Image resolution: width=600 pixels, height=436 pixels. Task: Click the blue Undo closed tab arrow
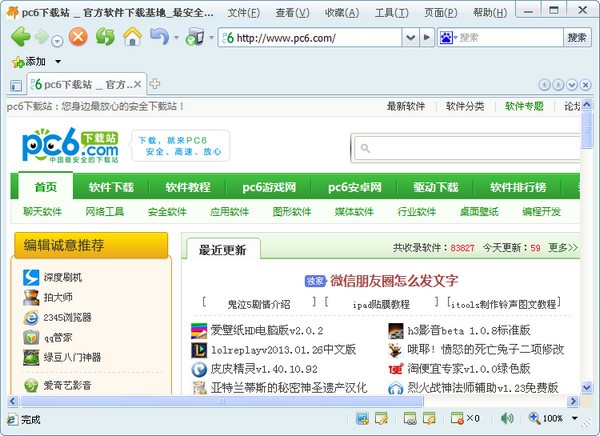point(160,37)
